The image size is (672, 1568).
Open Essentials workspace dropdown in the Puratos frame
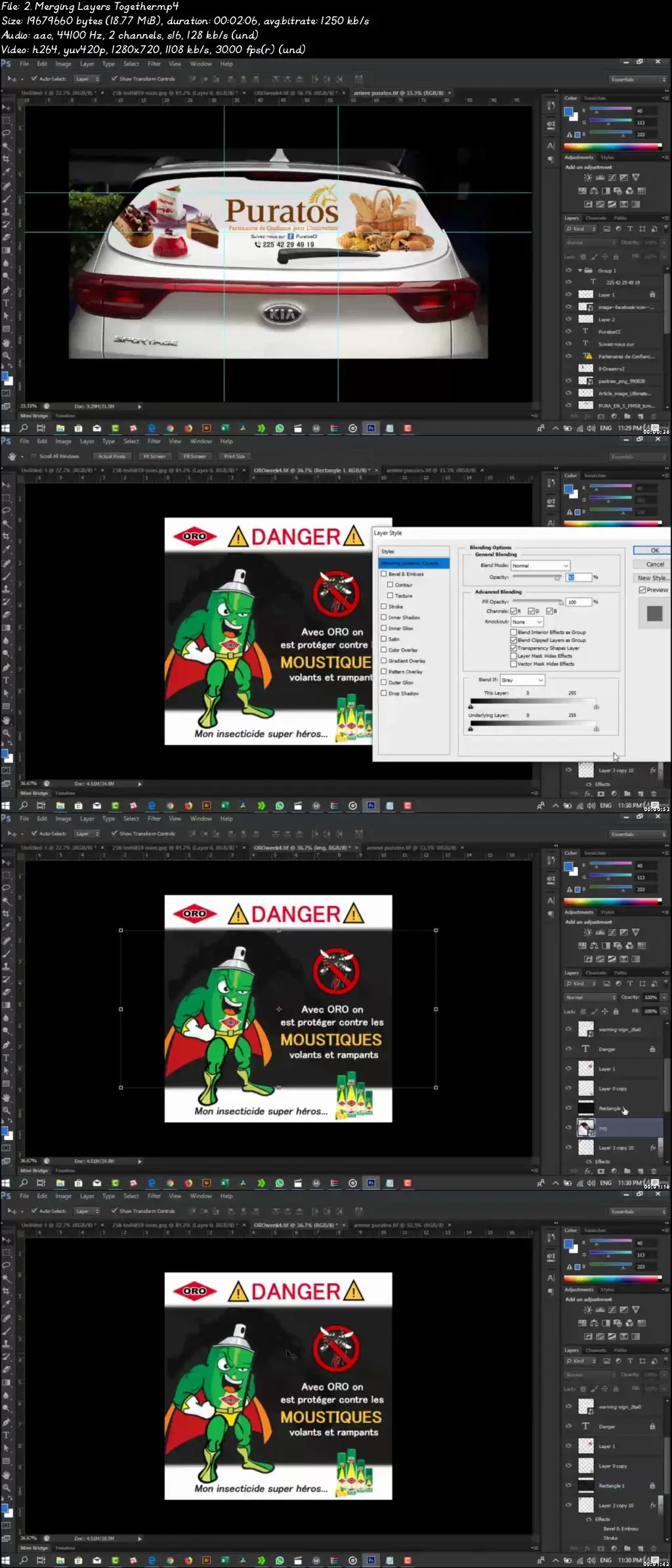639,79
